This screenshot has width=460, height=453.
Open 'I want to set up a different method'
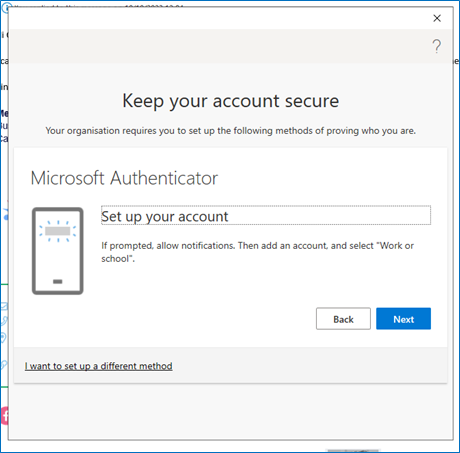coord(98,366)
